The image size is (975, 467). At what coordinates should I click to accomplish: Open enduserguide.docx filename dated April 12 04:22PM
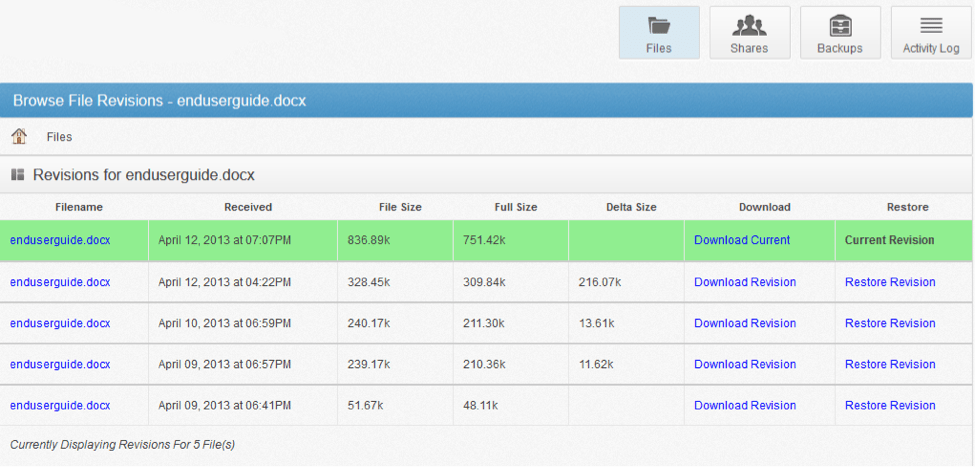coord(60,282)
